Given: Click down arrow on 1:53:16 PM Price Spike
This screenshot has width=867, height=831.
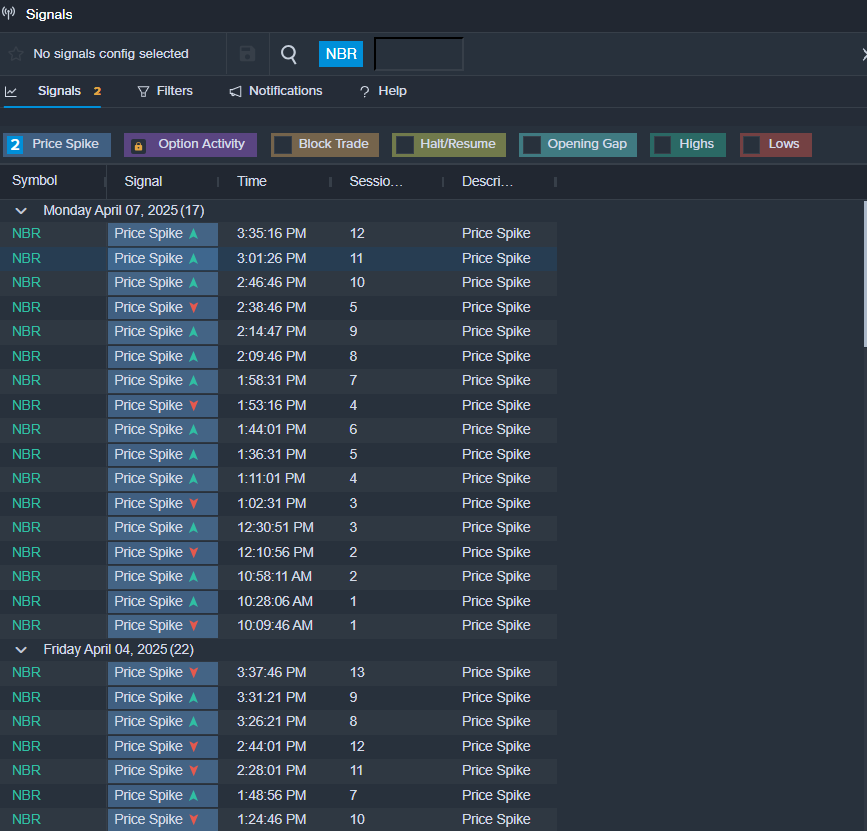Looking at the screenshot, I should 194,406.
